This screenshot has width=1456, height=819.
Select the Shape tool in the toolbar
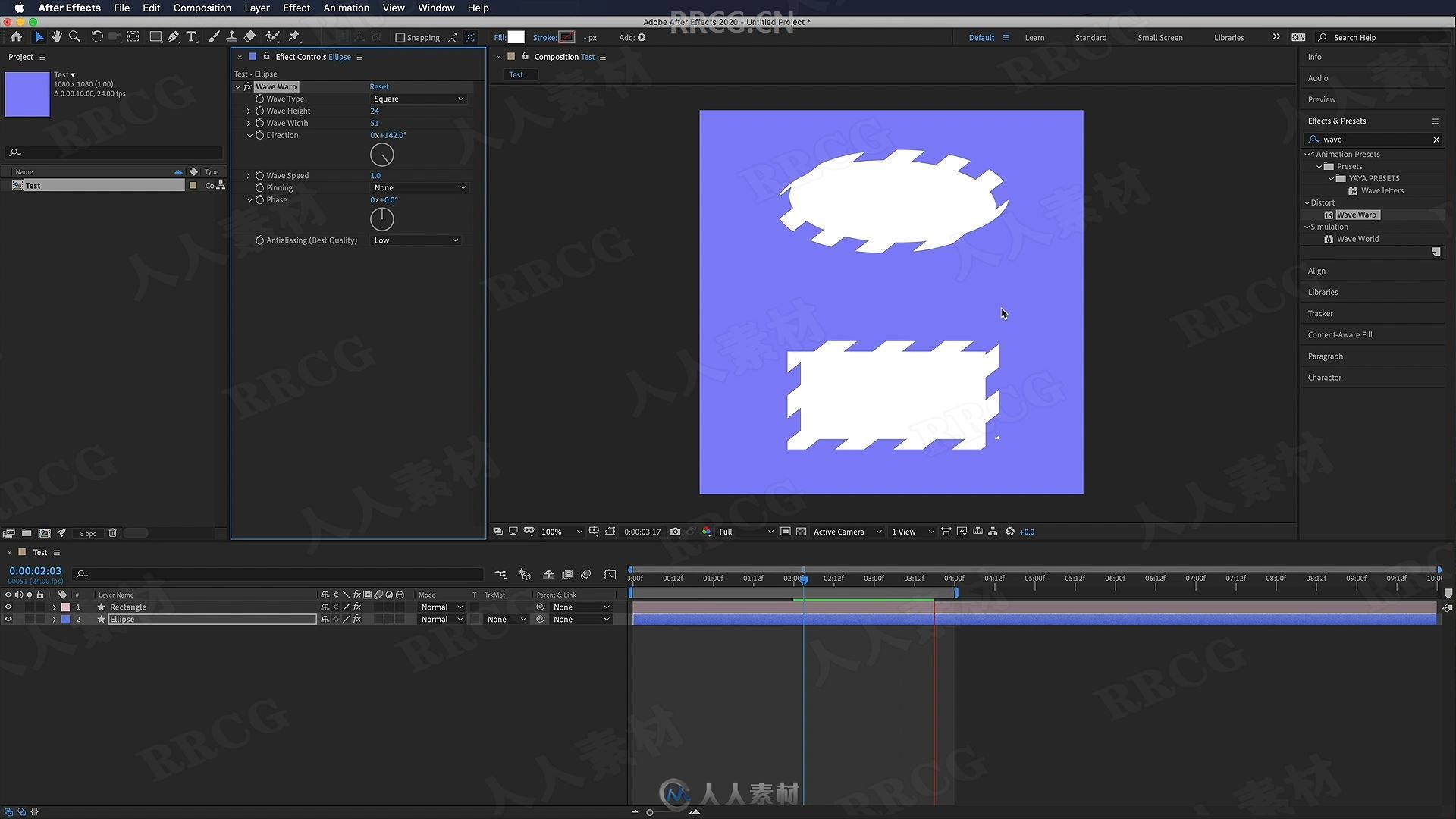[153, 37]
